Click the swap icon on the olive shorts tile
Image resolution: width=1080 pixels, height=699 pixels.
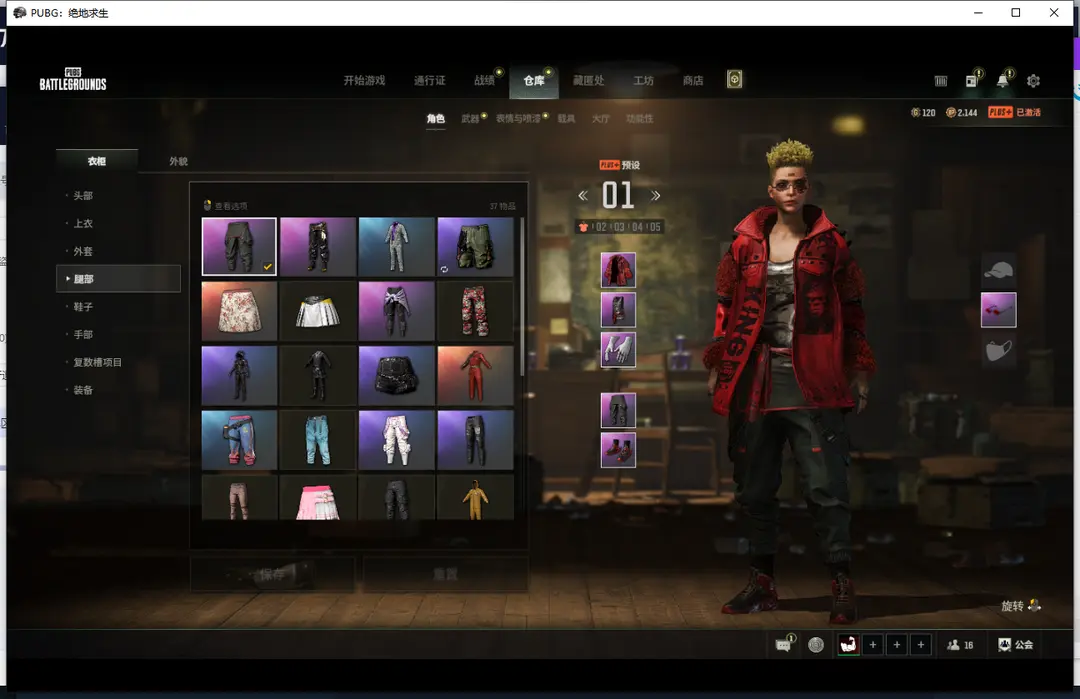444,269
